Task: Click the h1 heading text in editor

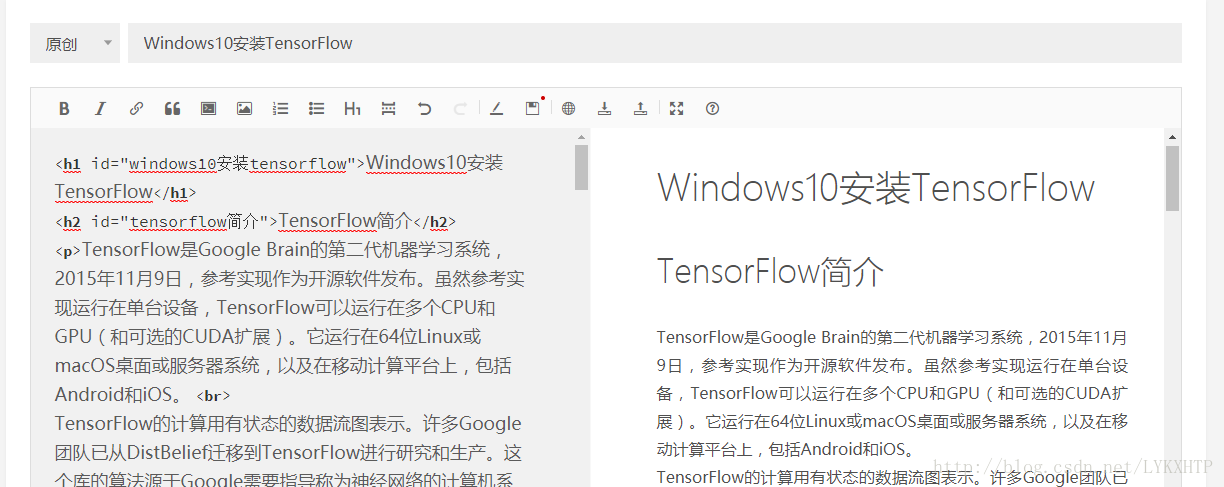Action: click(279, 177)
